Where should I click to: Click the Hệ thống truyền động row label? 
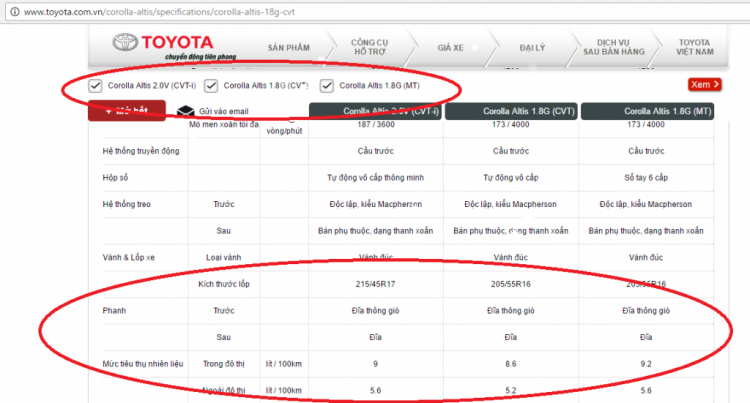tap(141, 151)
